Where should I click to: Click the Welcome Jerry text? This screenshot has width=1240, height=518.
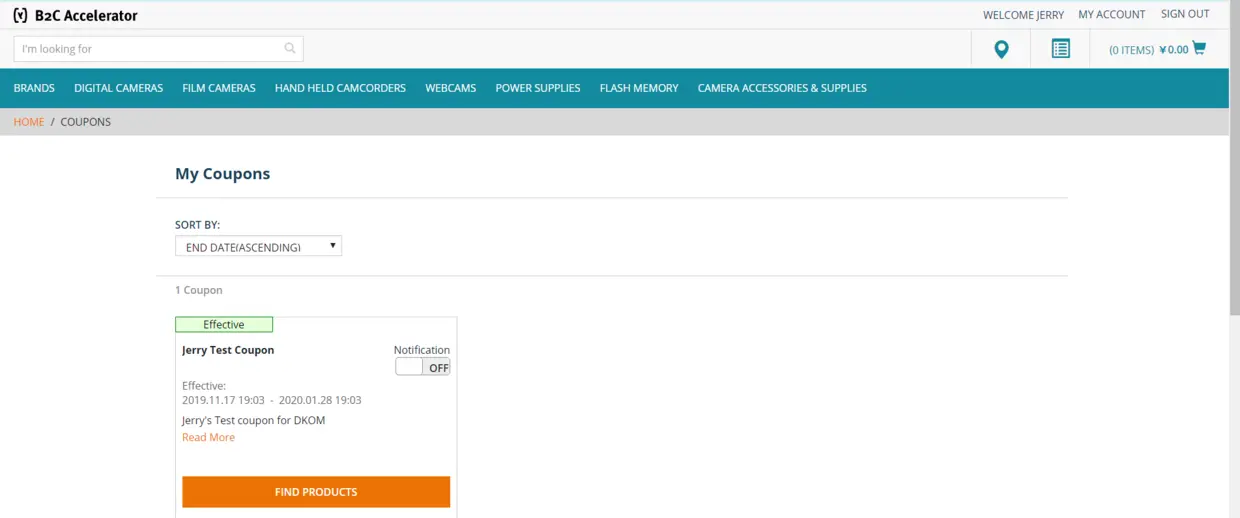click(1023, 15)
